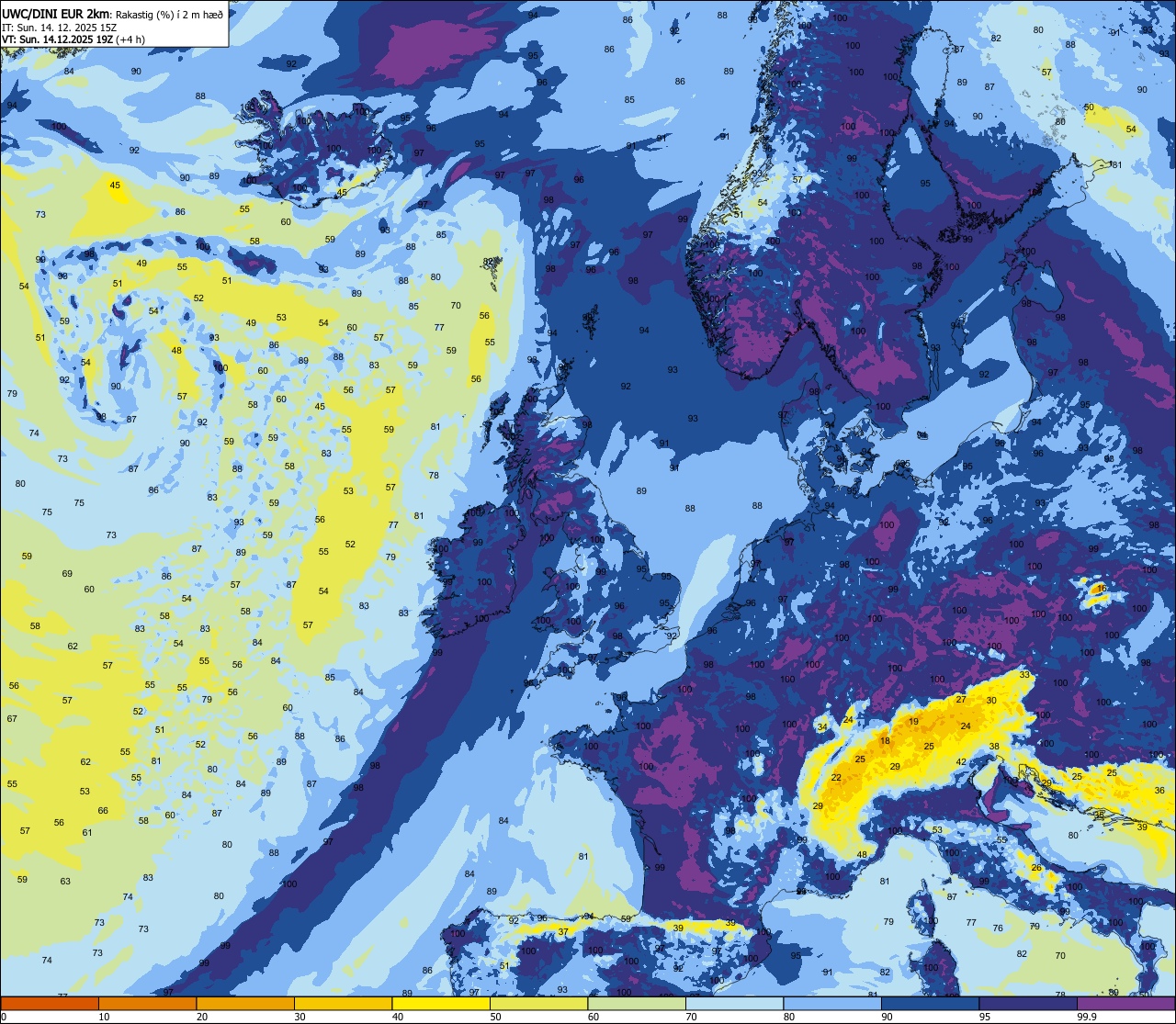
Task: Click the humidity value "42" on the map
Action: (x=961, y=762)
